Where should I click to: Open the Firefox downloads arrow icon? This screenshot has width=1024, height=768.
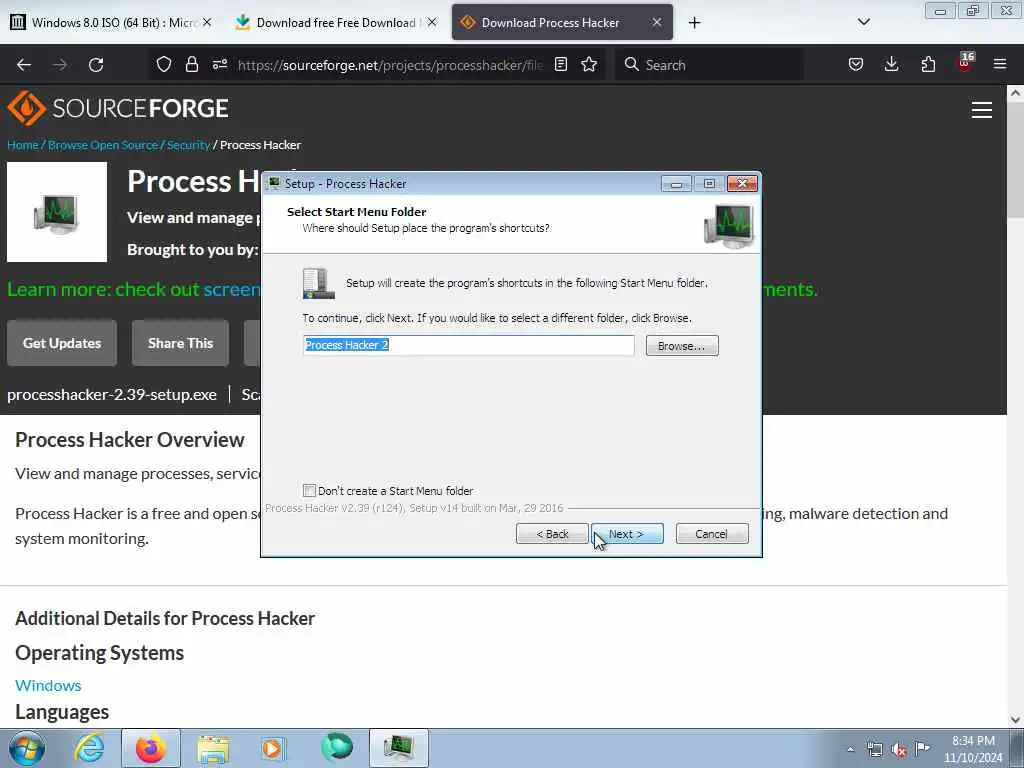tap(891, 64)
